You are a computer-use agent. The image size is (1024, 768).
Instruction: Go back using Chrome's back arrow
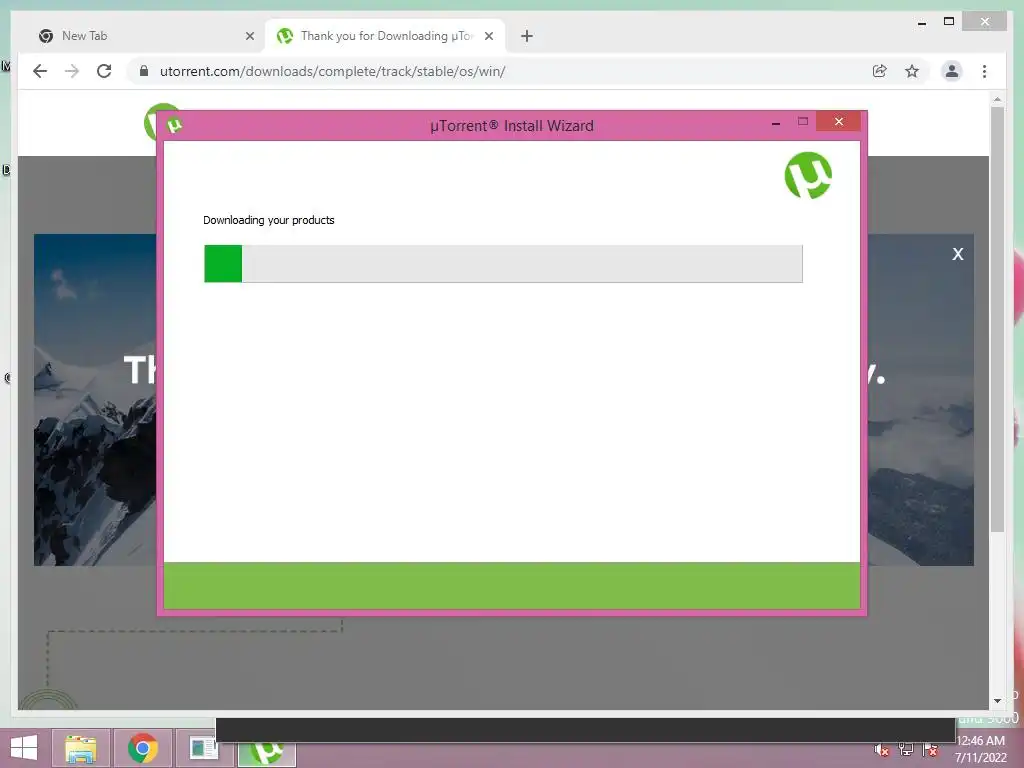(40, 71)
